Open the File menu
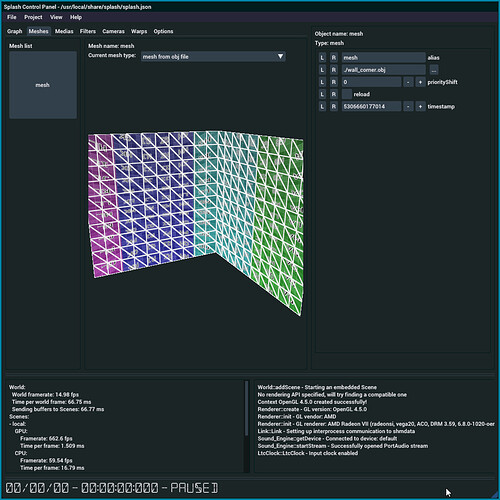Image resolution: width=500 pixels, height=500 pixels. (x=12, y=17)
